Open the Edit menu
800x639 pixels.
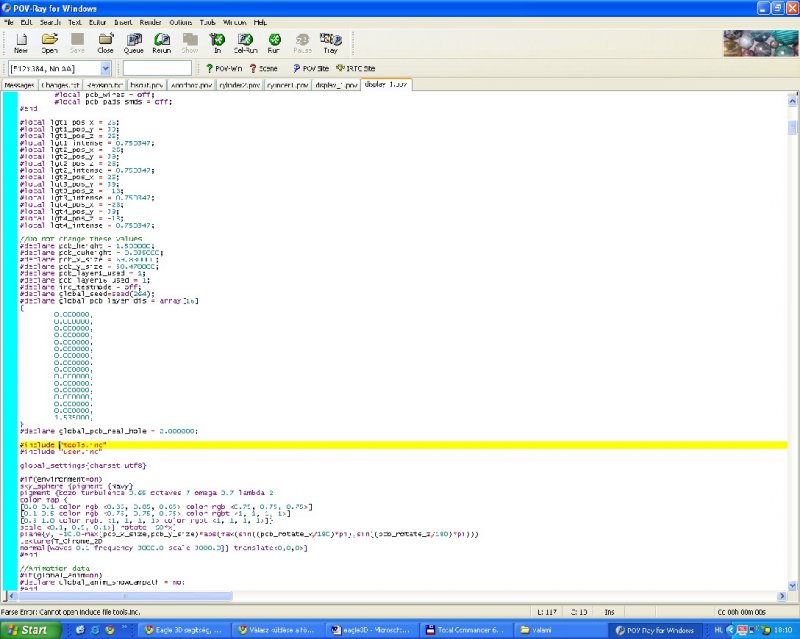[26, 22]
